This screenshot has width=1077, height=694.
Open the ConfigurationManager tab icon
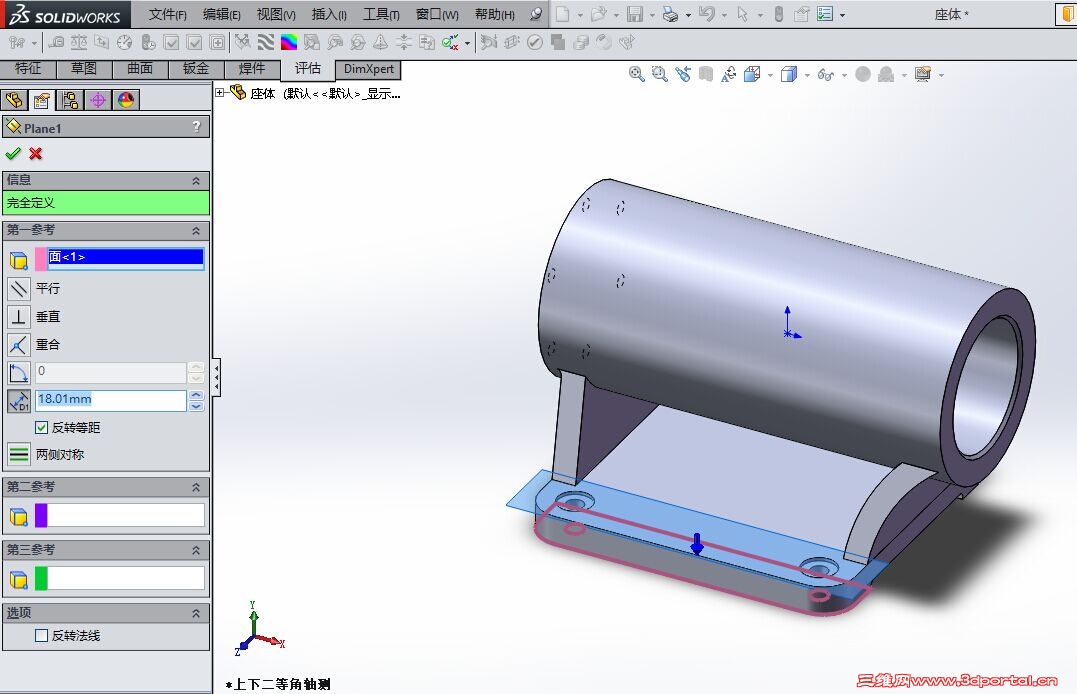point(70,100)
